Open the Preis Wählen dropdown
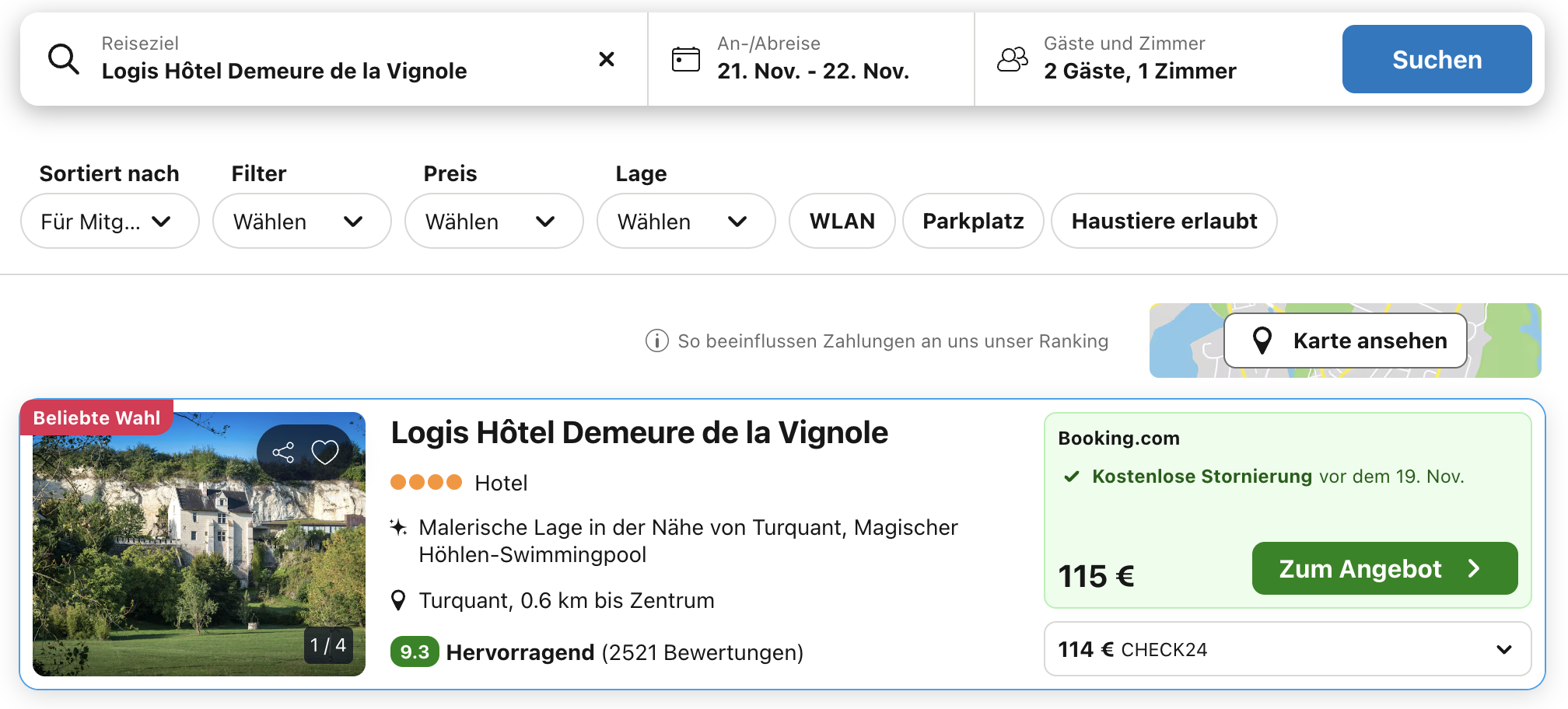The width and height of the screenshot is (1568, 709). 493,221
